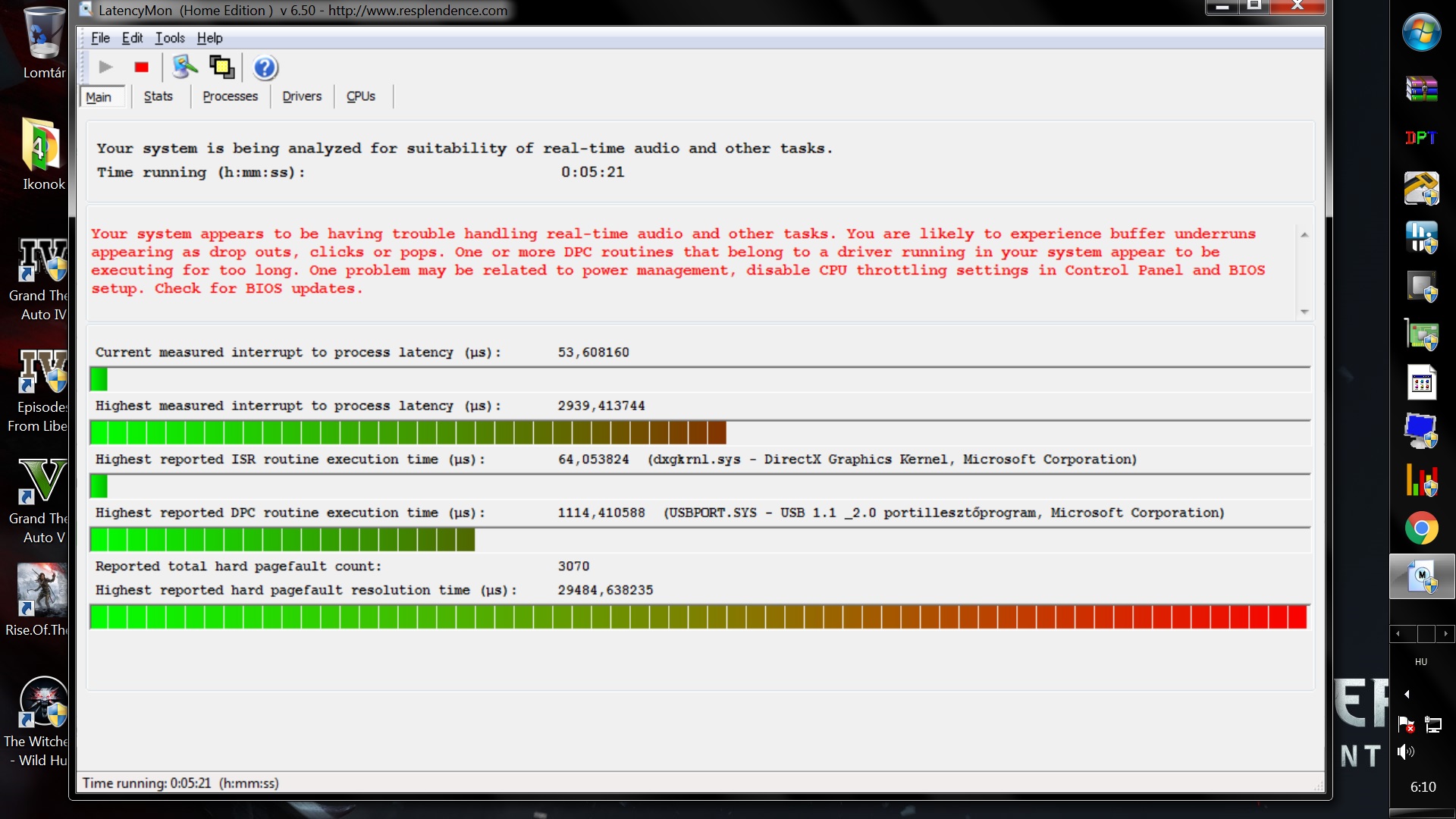The image size is (1456, 819).
Task: Open the Processes tab
Action: pyautogui.click(x=230, y=96)
